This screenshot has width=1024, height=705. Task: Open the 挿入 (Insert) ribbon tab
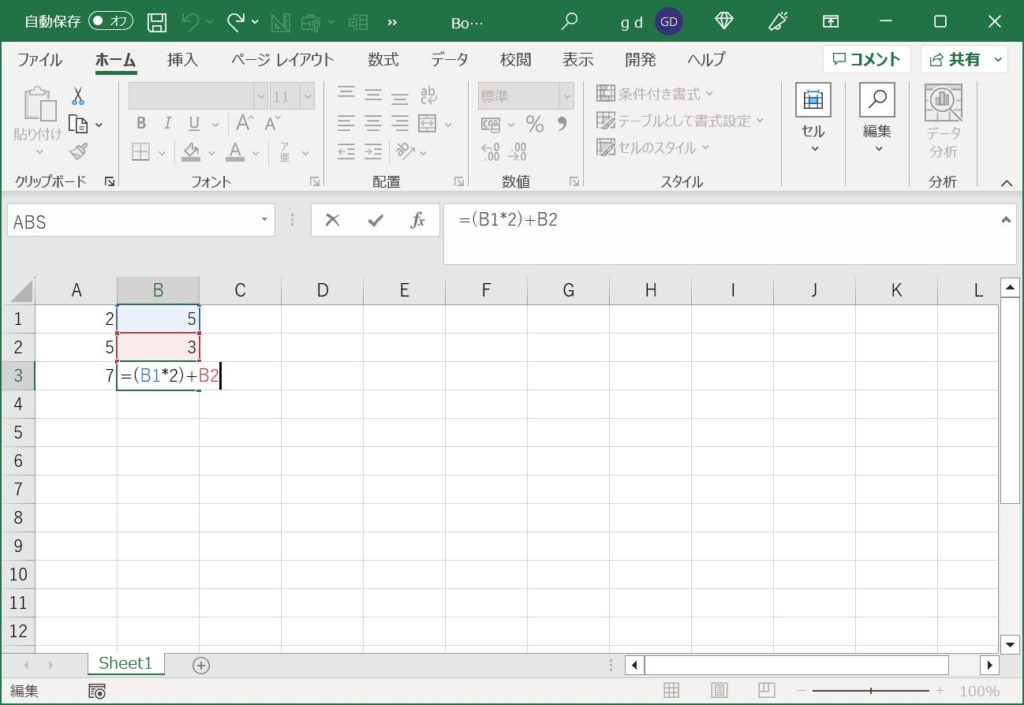pos(182,60)
